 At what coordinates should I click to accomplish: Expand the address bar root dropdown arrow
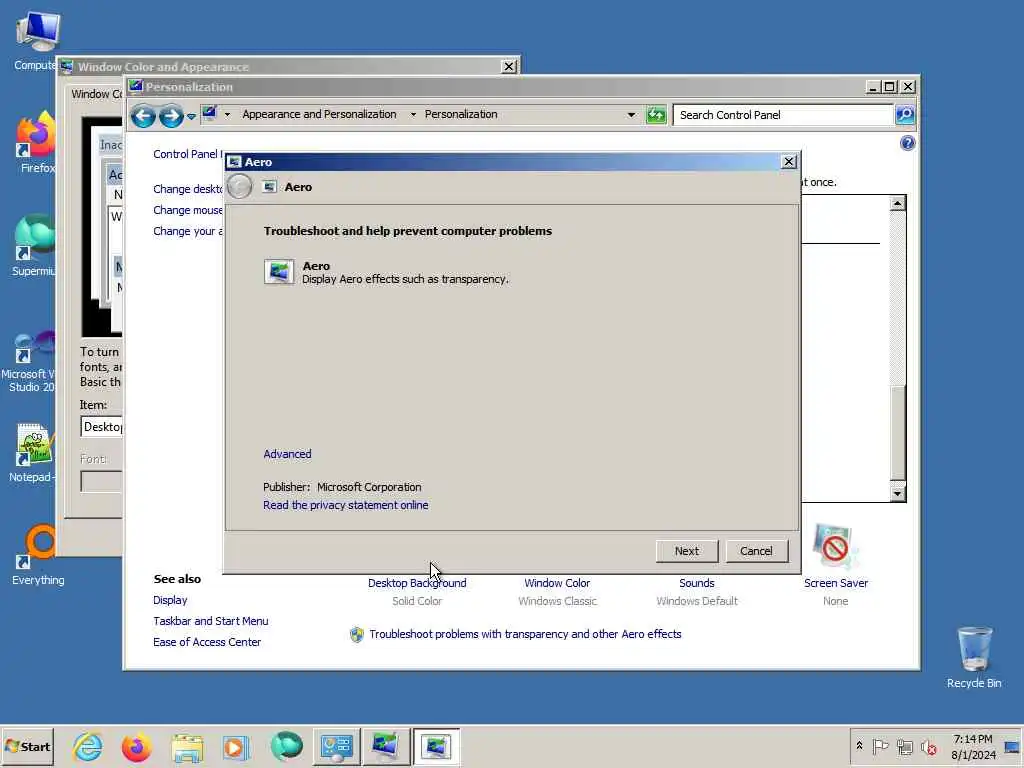point(227,114)
